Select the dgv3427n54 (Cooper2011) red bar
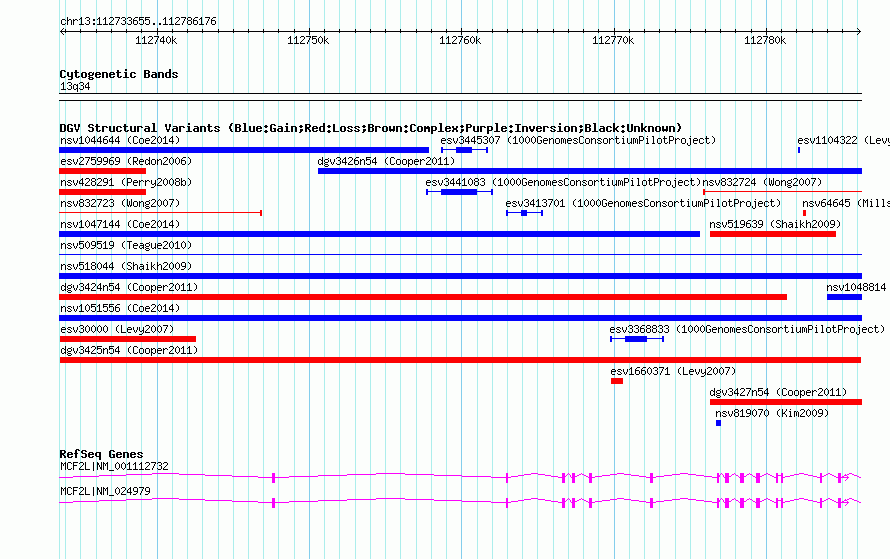Screen dimensions: 890x559 (x=786, y=402)
